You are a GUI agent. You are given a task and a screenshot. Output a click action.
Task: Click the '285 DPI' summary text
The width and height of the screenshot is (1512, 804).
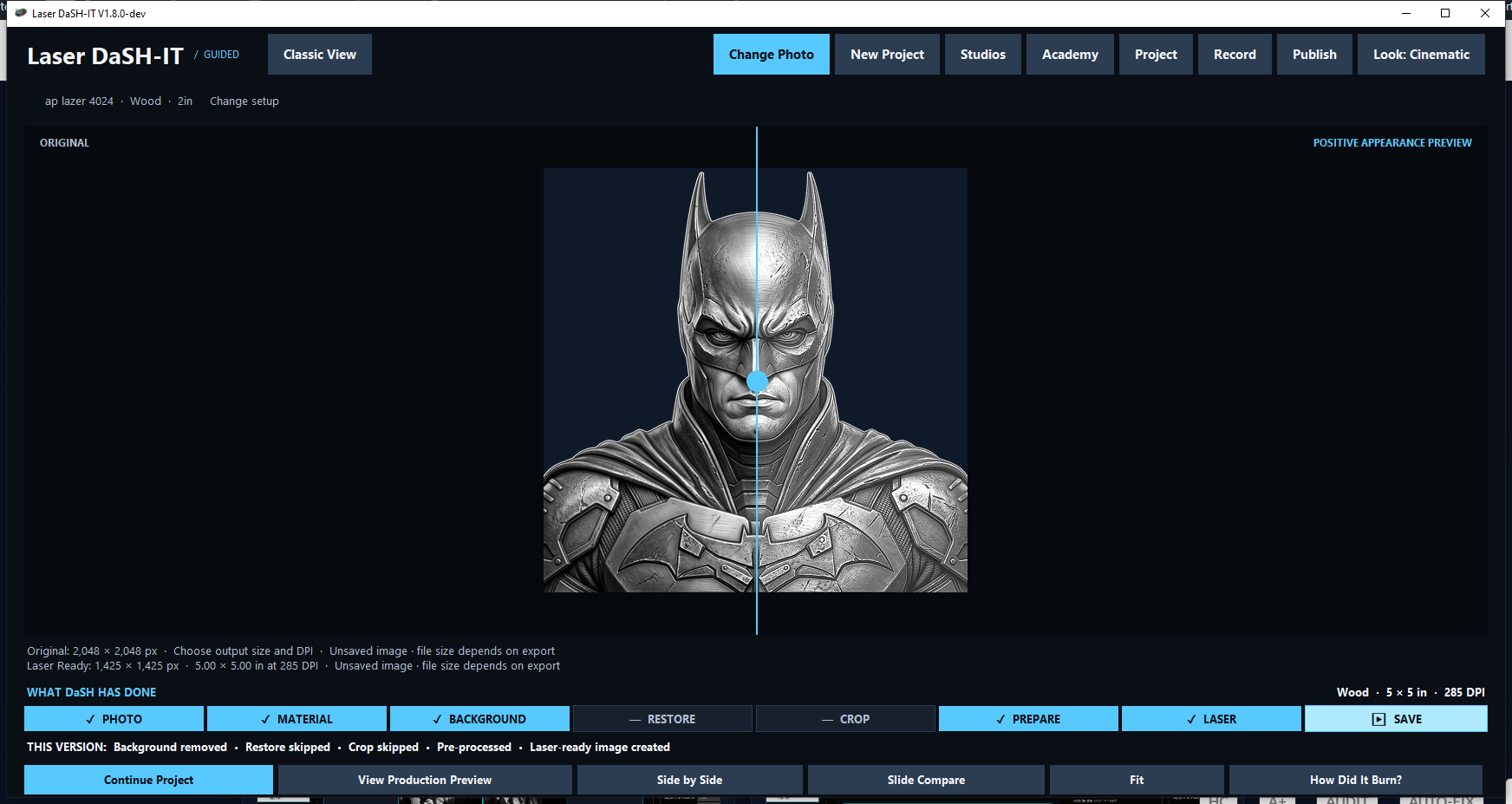click(x=1464, y=692)
